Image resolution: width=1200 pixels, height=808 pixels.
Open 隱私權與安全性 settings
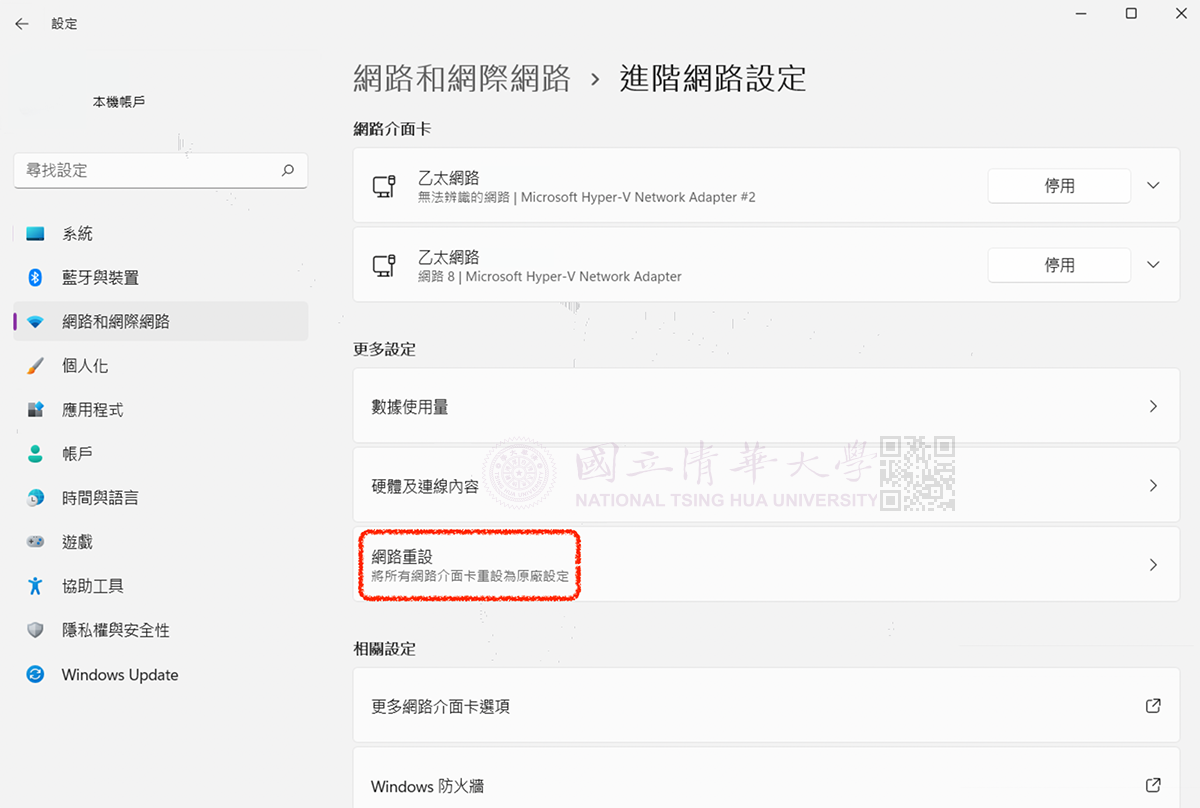[115, 630]
